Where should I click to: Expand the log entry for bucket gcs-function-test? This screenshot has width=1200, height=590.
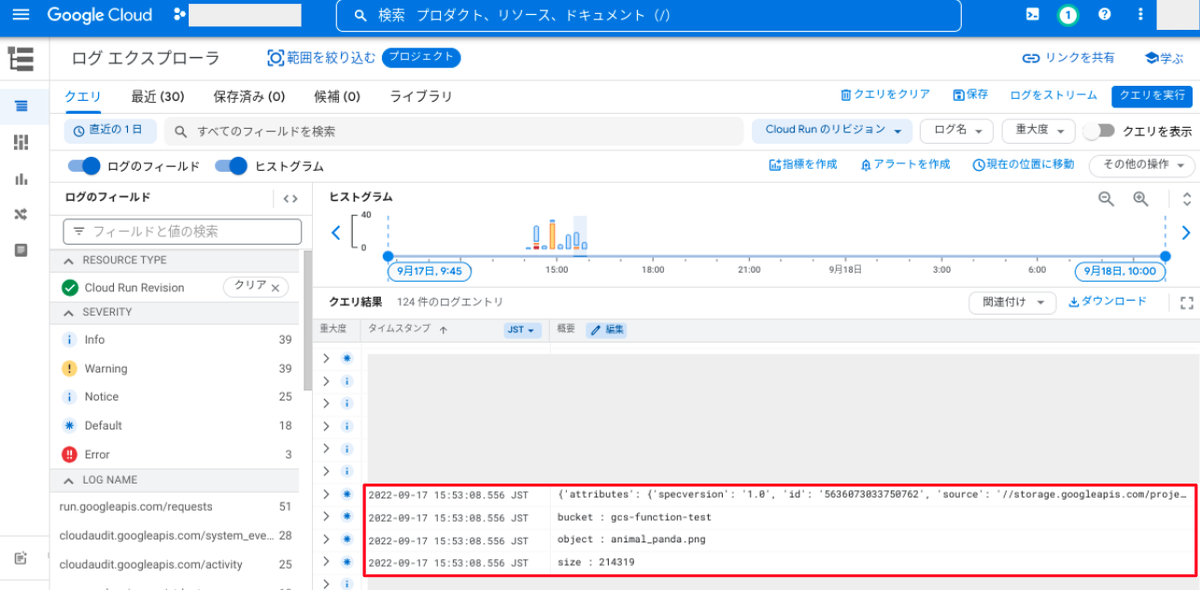pyautogui.click(x=326, y=517)
